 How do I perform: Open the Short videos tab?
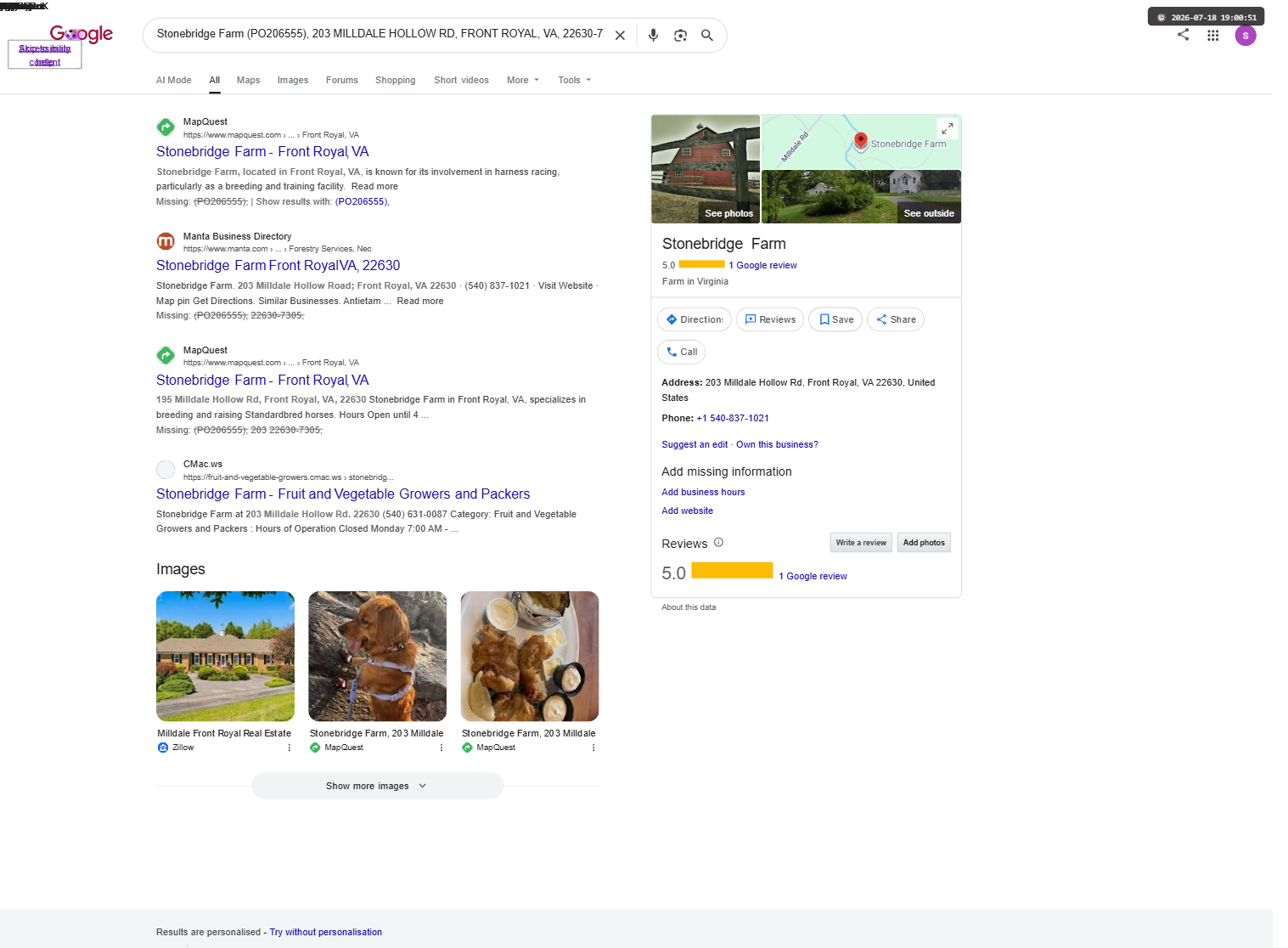[462, 81]
